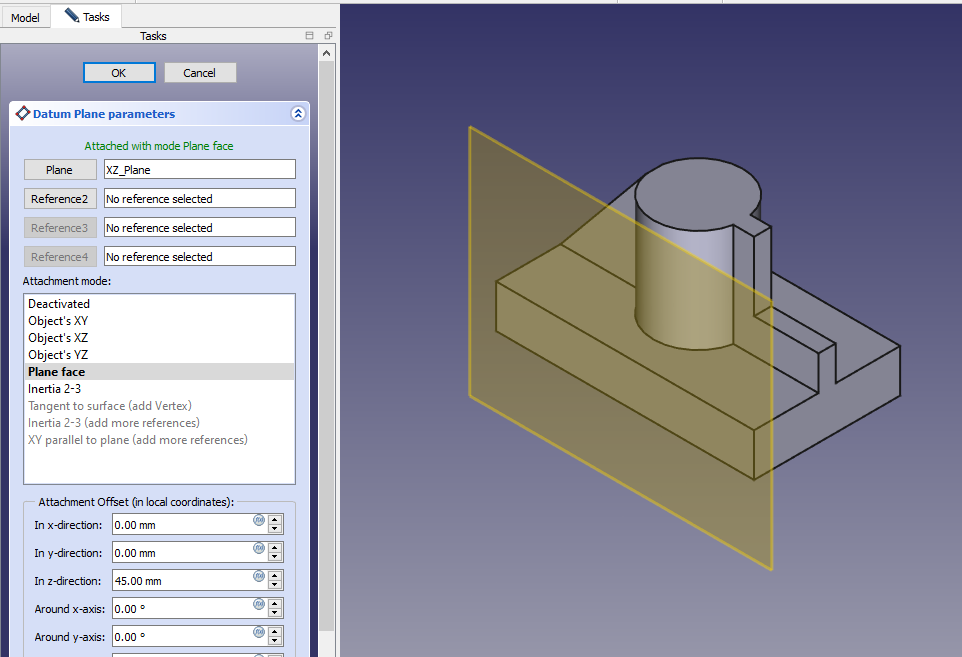Open expression editor for Around x-axis
Image resolution: width=962 pixels, height=657 pixels.
pyautogui.click(x=258, y=604)
